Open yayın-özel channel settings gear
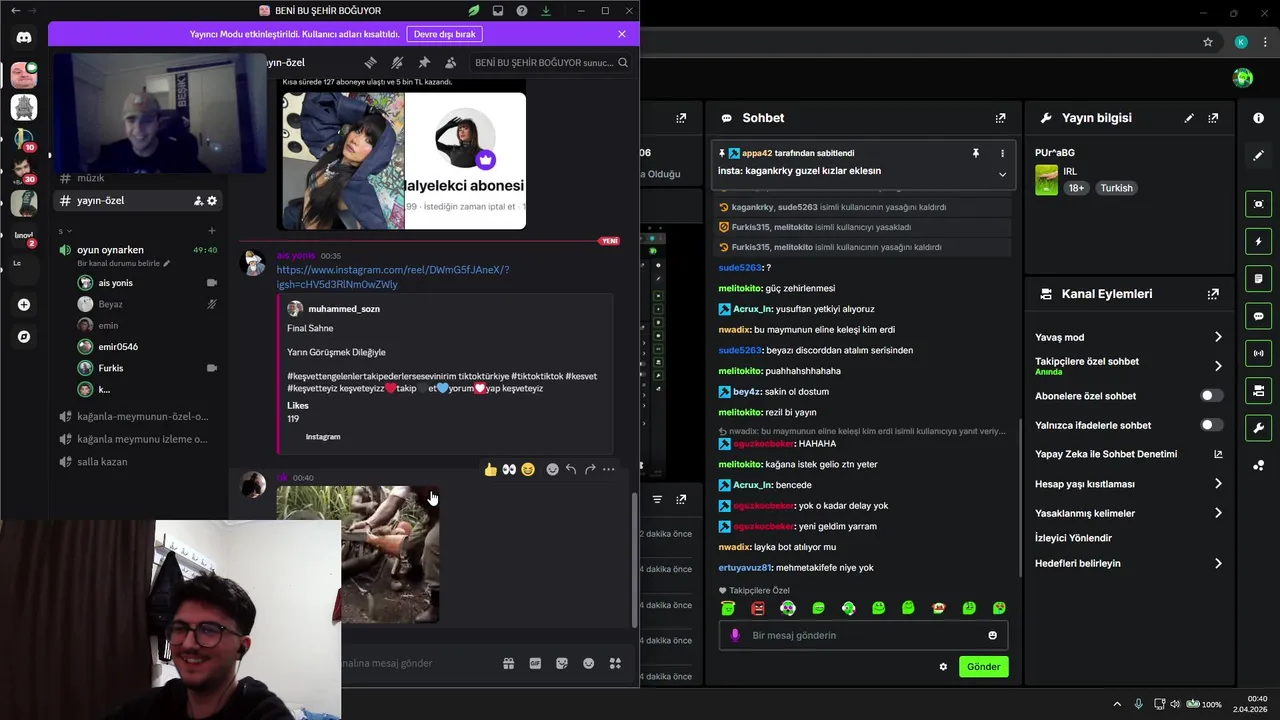The image size is (1280, 720). pyautogui.click(x=212, y=201)
